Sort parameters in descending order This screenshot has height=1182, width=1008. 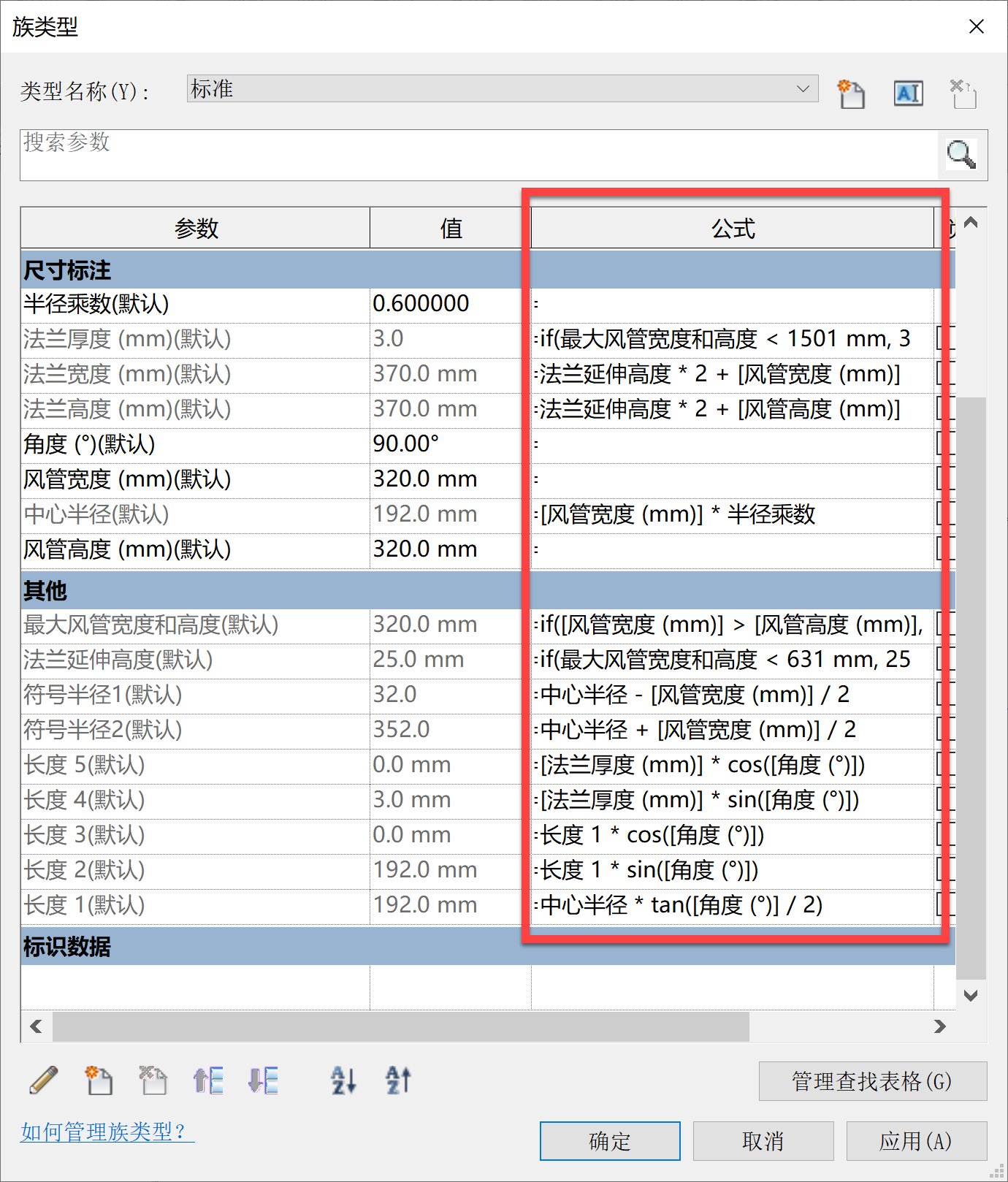pos(398,1080)
